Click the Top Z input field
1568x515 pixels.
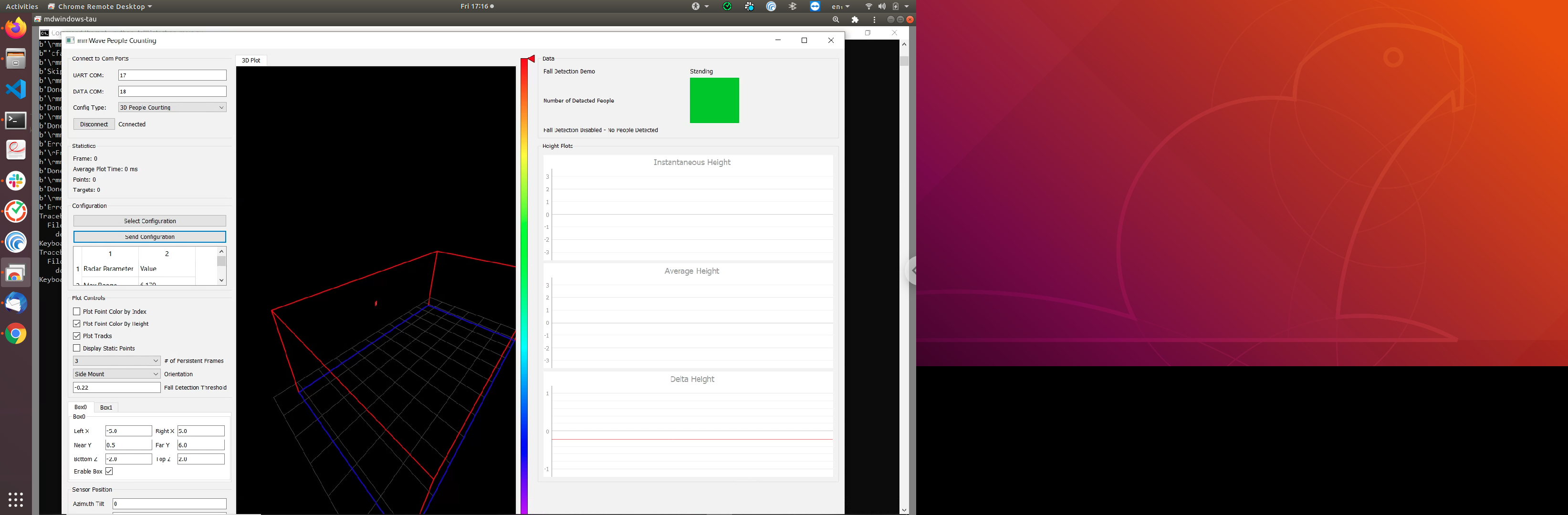tap(201, 459)
